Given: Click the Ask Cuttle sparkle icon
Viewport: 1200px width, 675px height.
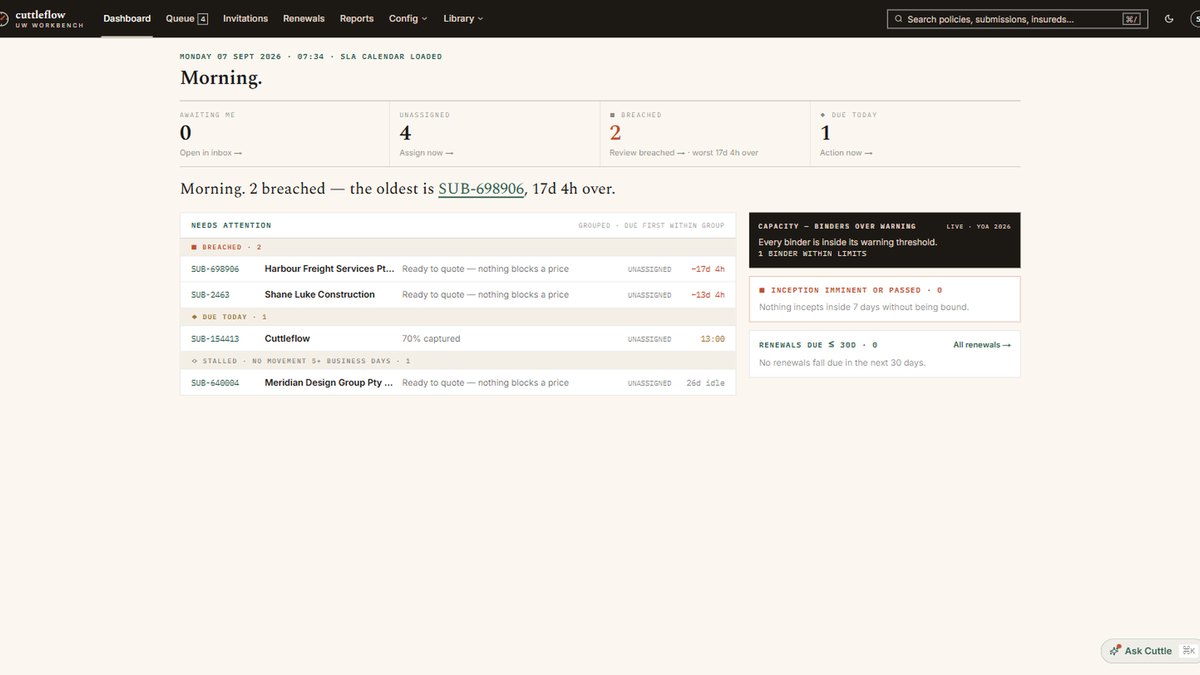Looking at the screenshot, I should 1115,651.
